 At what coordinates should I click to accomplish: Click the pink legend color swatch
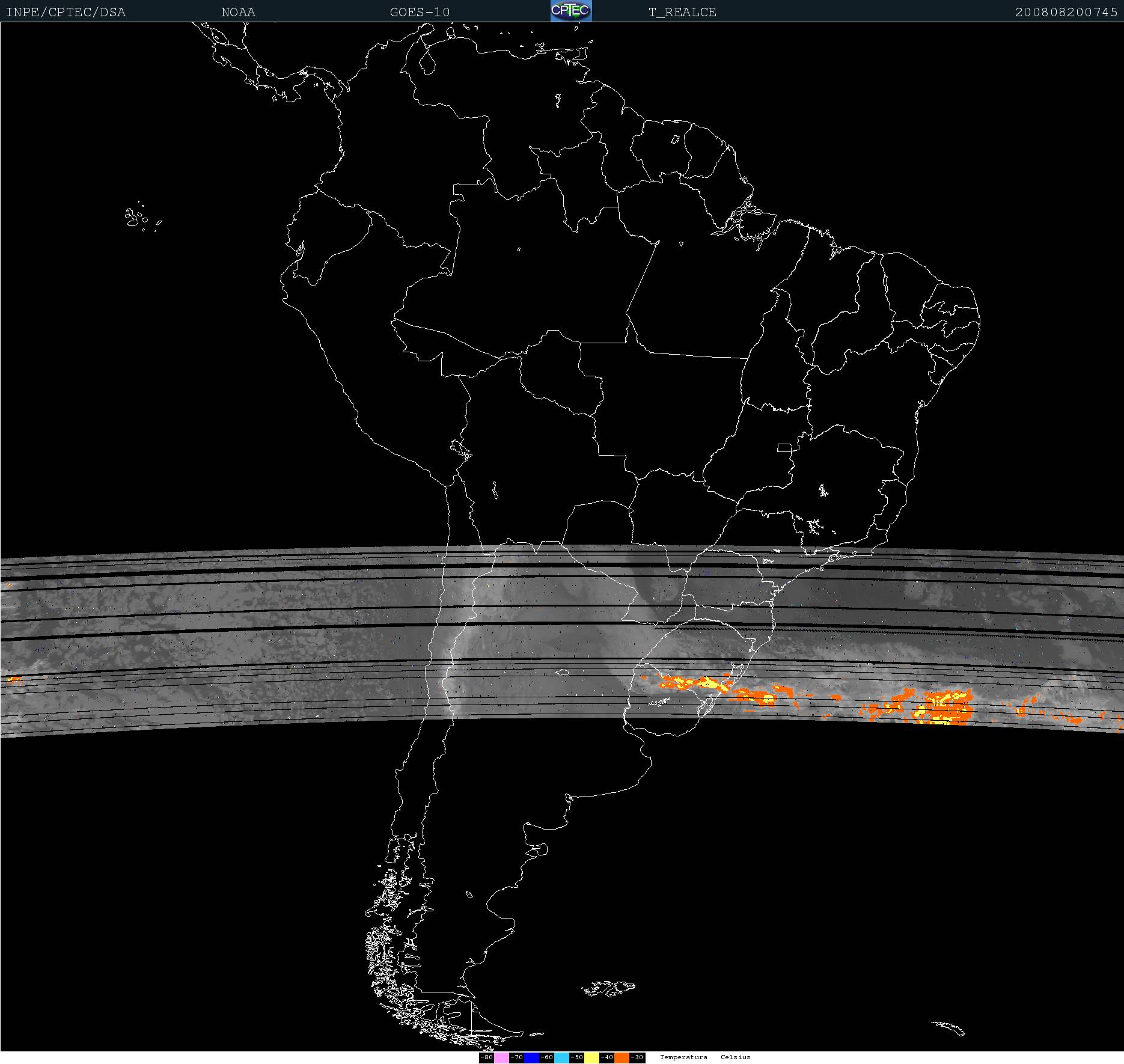pyautogui.click(x=501, y=1057)
